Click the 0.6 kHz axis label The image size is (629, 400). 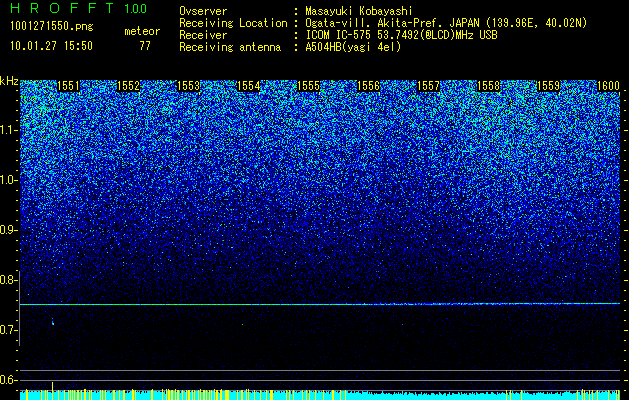coord(9,380)
